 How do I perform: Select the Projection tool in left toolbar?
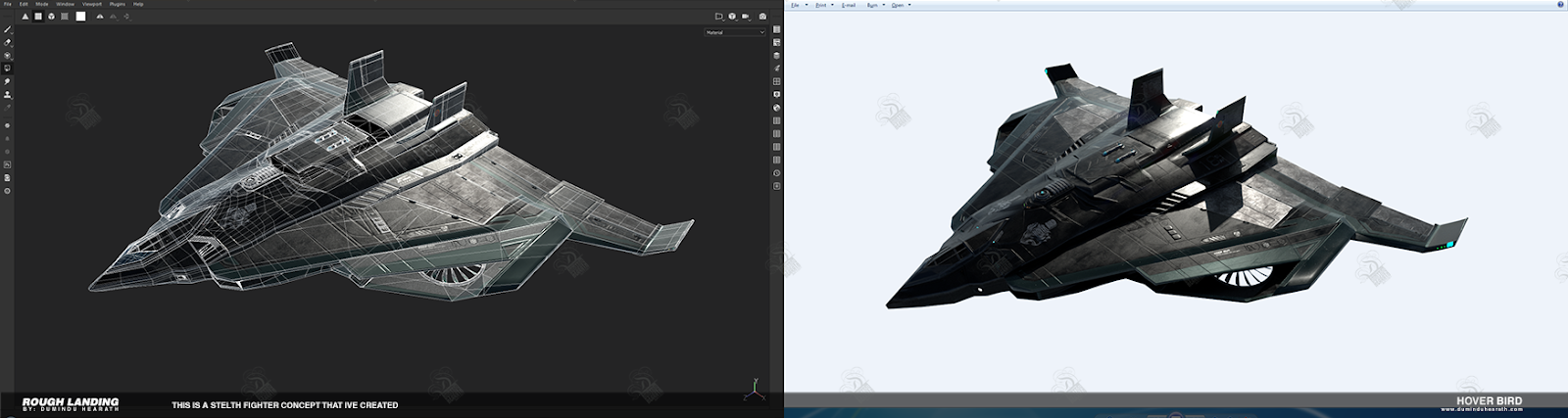(x=8, y=56)
